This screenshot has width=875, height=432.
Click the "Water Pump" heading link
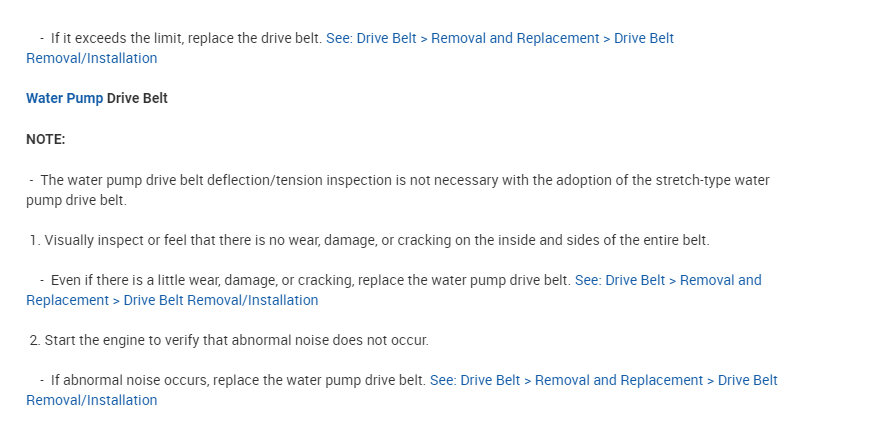(64, 99)
